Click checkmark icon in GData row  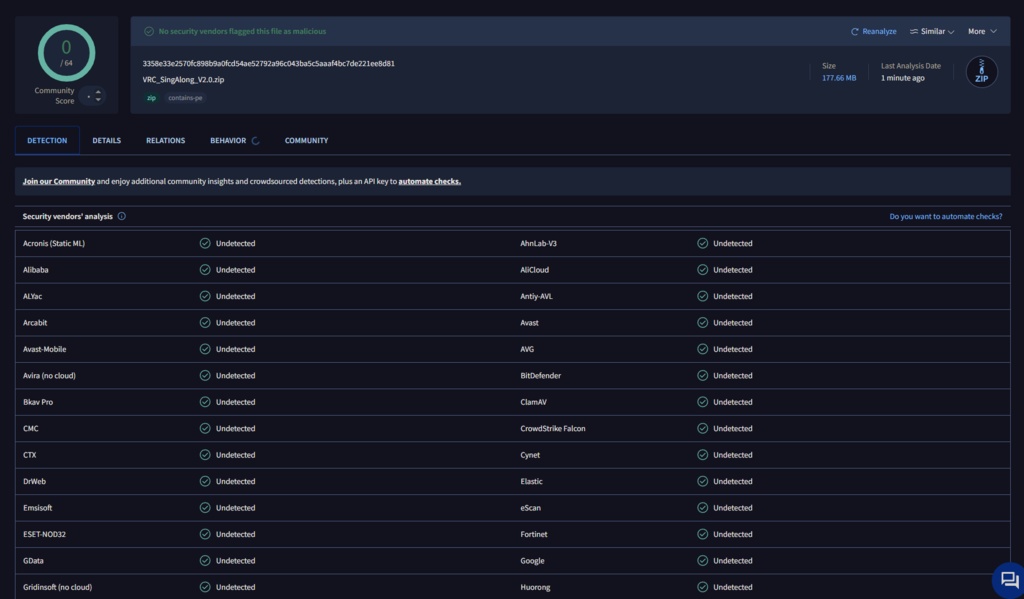pos(205,560)
